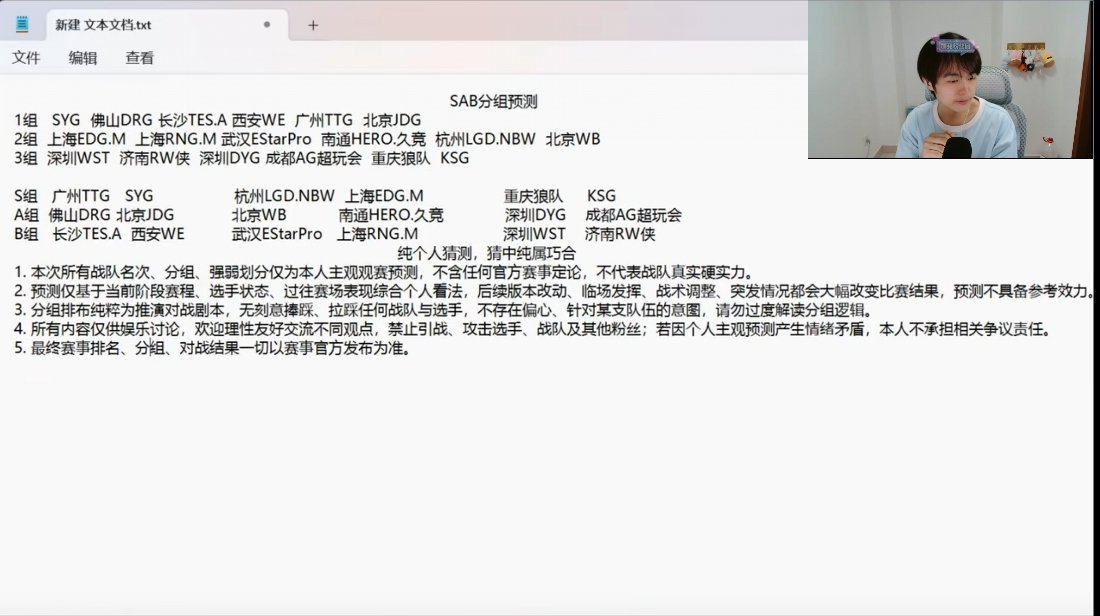Click 重庆狼队 in the S组 row
Screen dimensions: 1100x616
tap(533, 196)
